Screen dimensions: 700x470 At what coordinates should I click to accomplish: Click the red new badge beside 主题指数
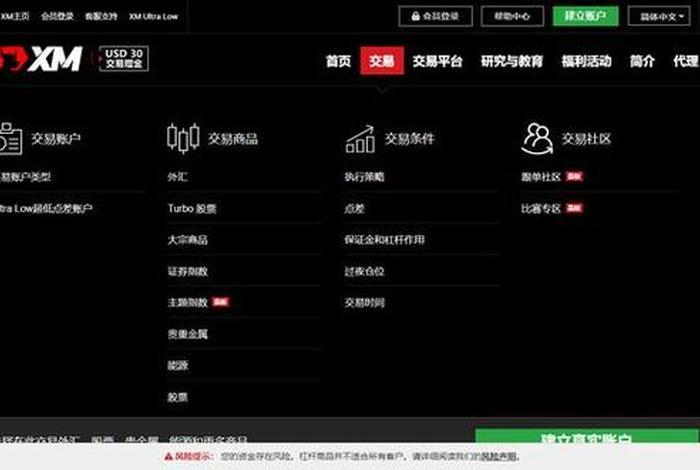coord(221,302)
